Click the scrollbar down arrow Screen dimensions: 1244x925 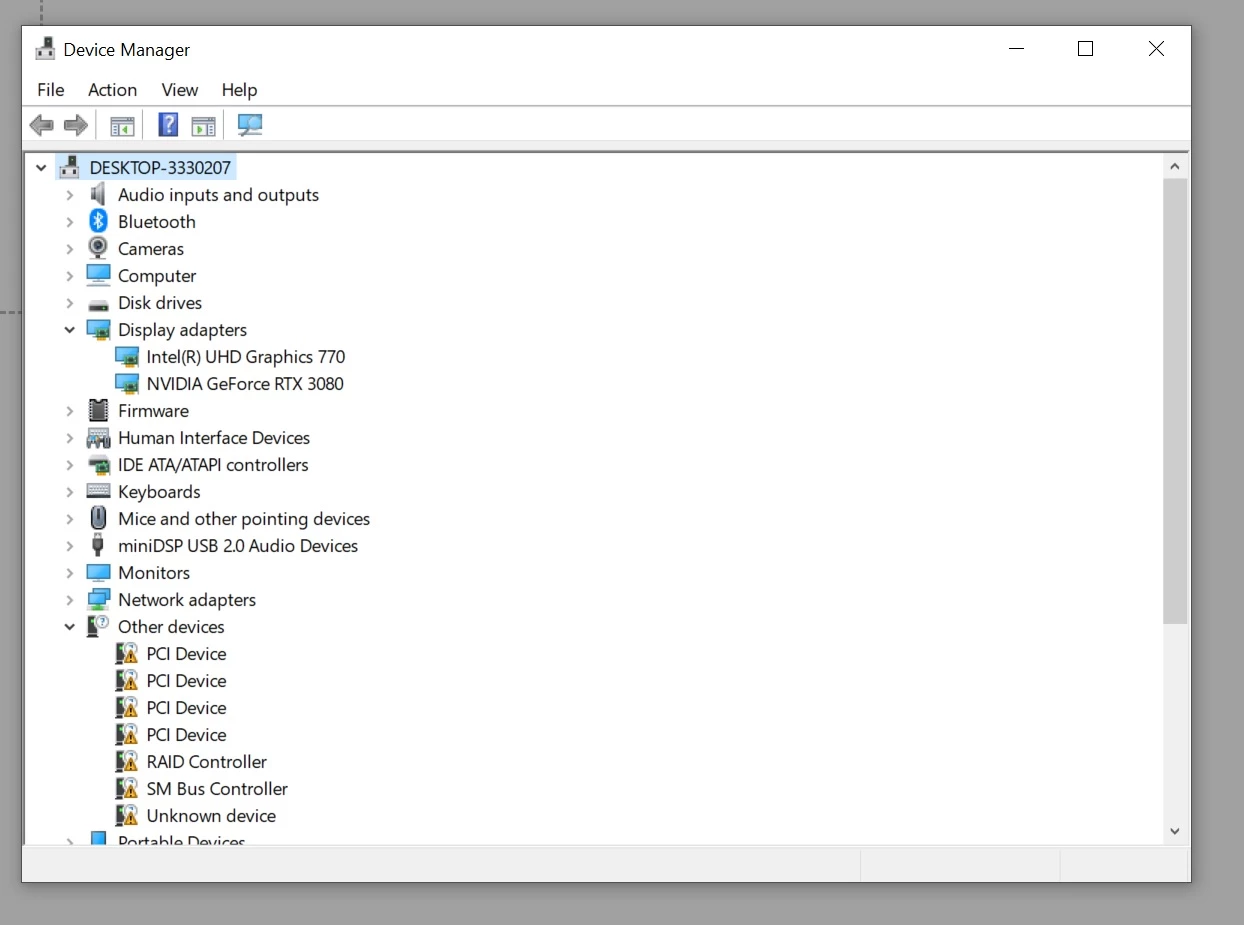(x=1175, y=831)
